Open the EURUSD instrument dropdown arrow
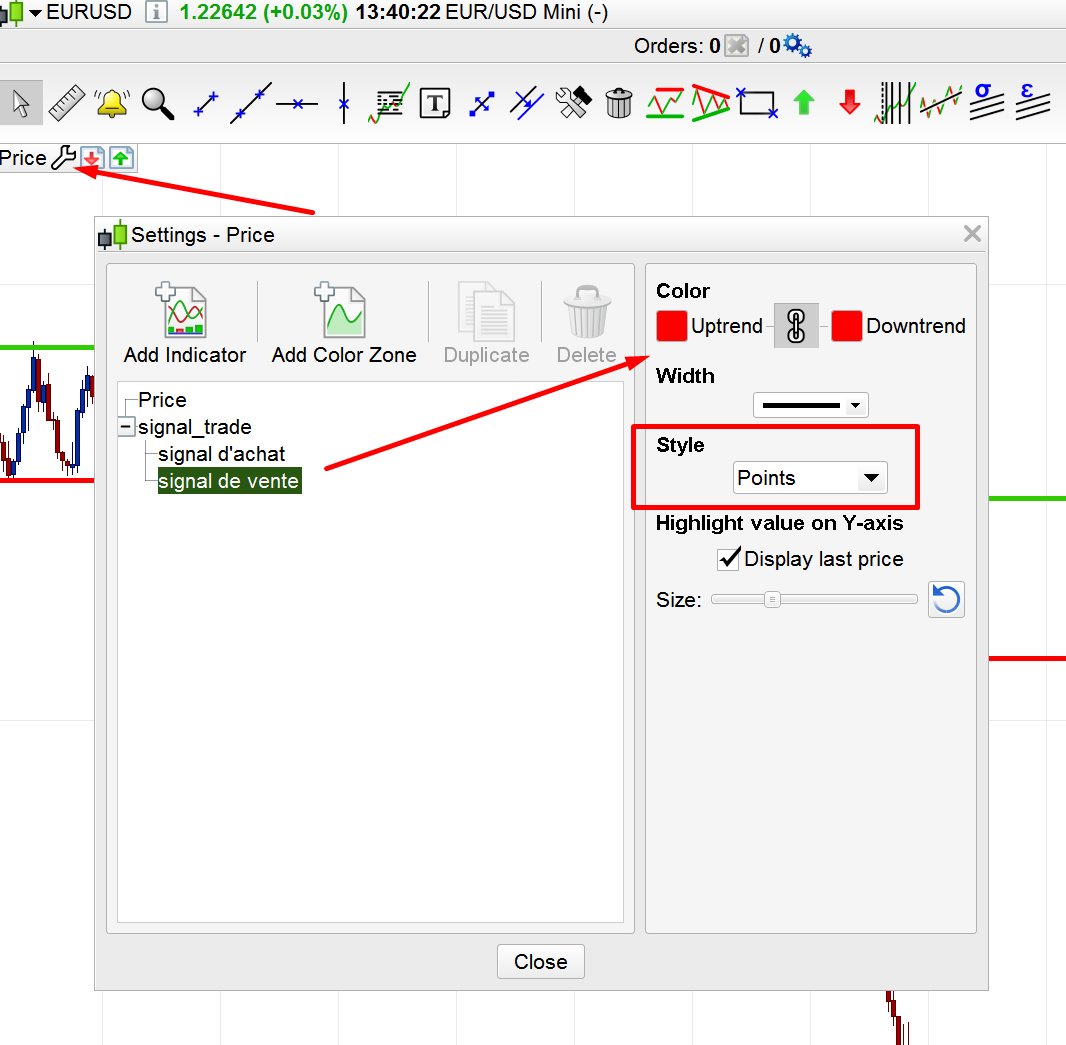Screen dimensions: 1066x1045 [x=35, y=13]
